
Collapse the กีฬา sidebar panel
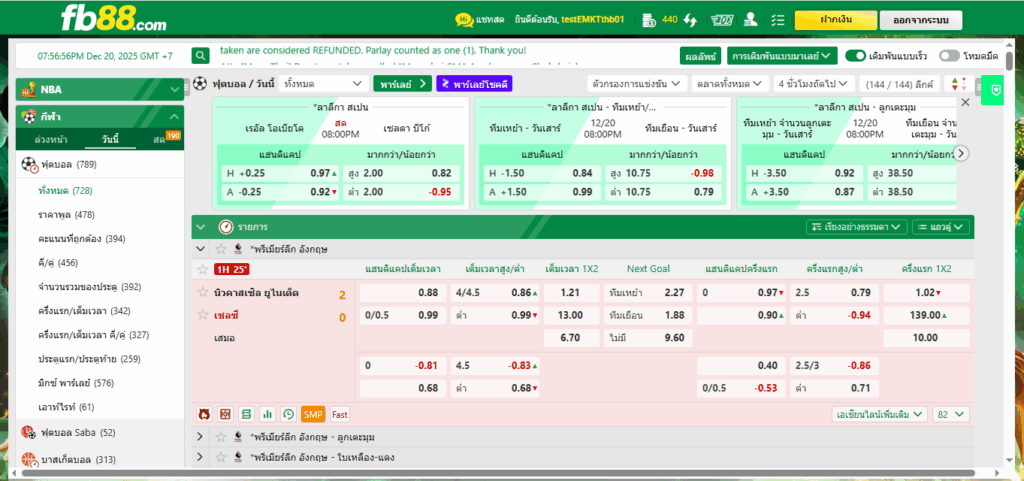click(x=100, y=117)
